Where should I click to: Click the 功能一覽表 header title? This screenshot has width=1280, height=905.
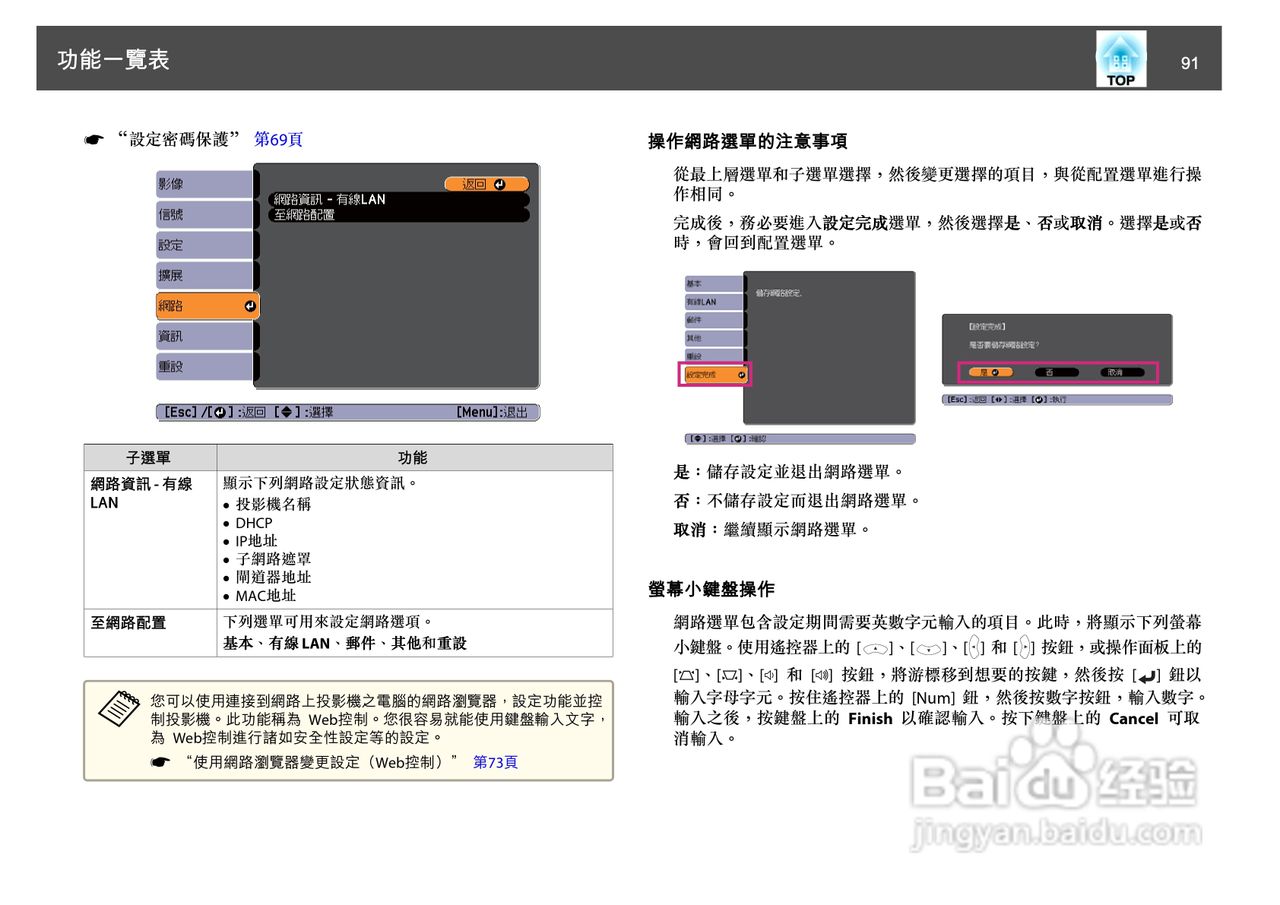[x=113, y=60]
